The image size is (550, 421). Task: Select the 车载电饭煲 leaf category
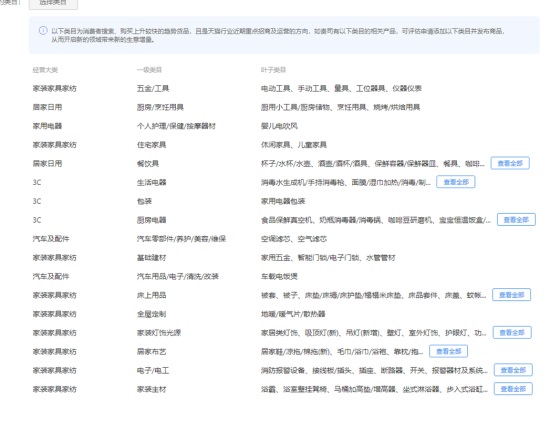tap(279, 276)
